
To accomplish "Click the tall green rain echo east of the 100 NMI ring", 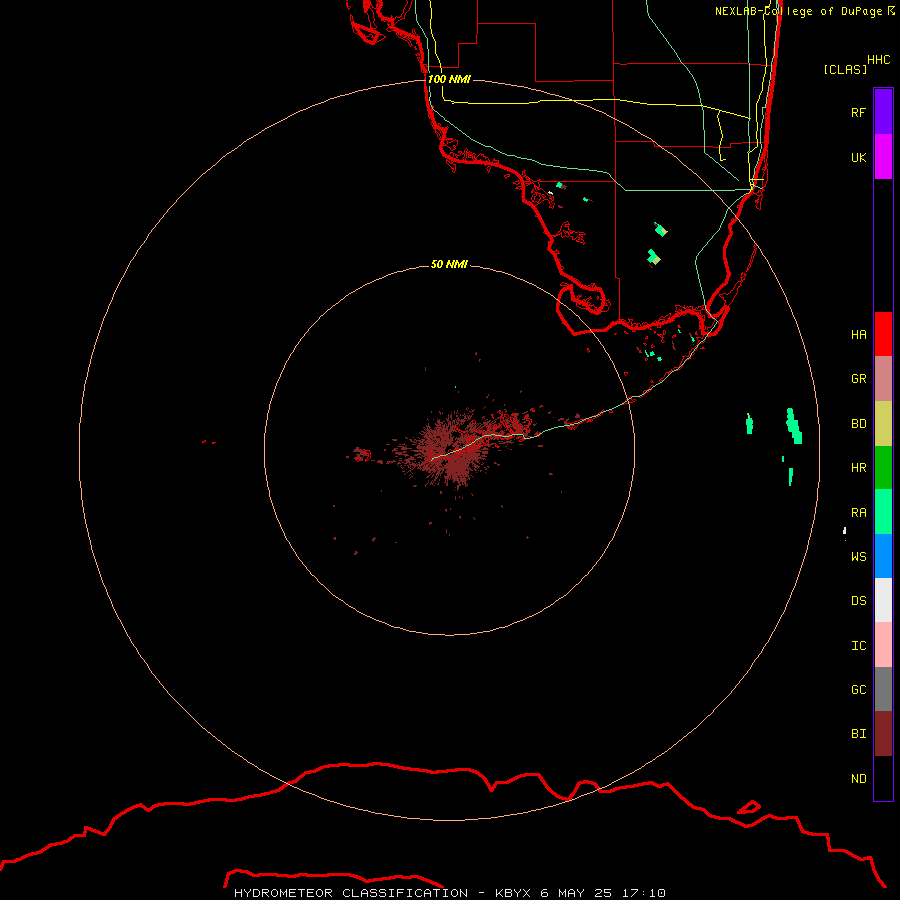I will (794, 426).
